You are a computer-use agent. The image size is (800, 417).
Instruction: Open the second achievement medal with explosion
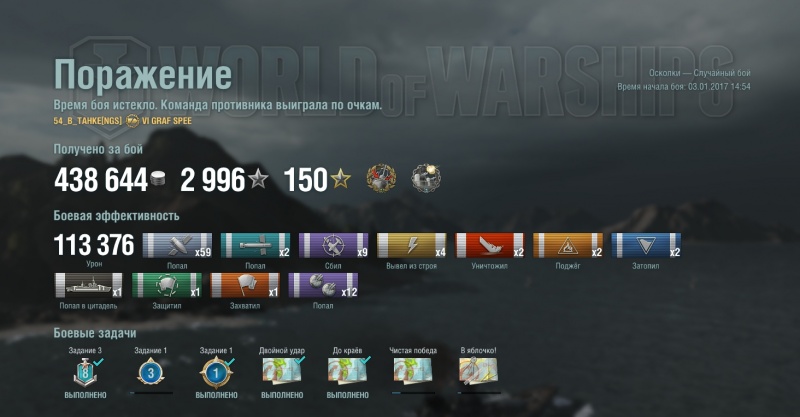click(x=426, y=178)
